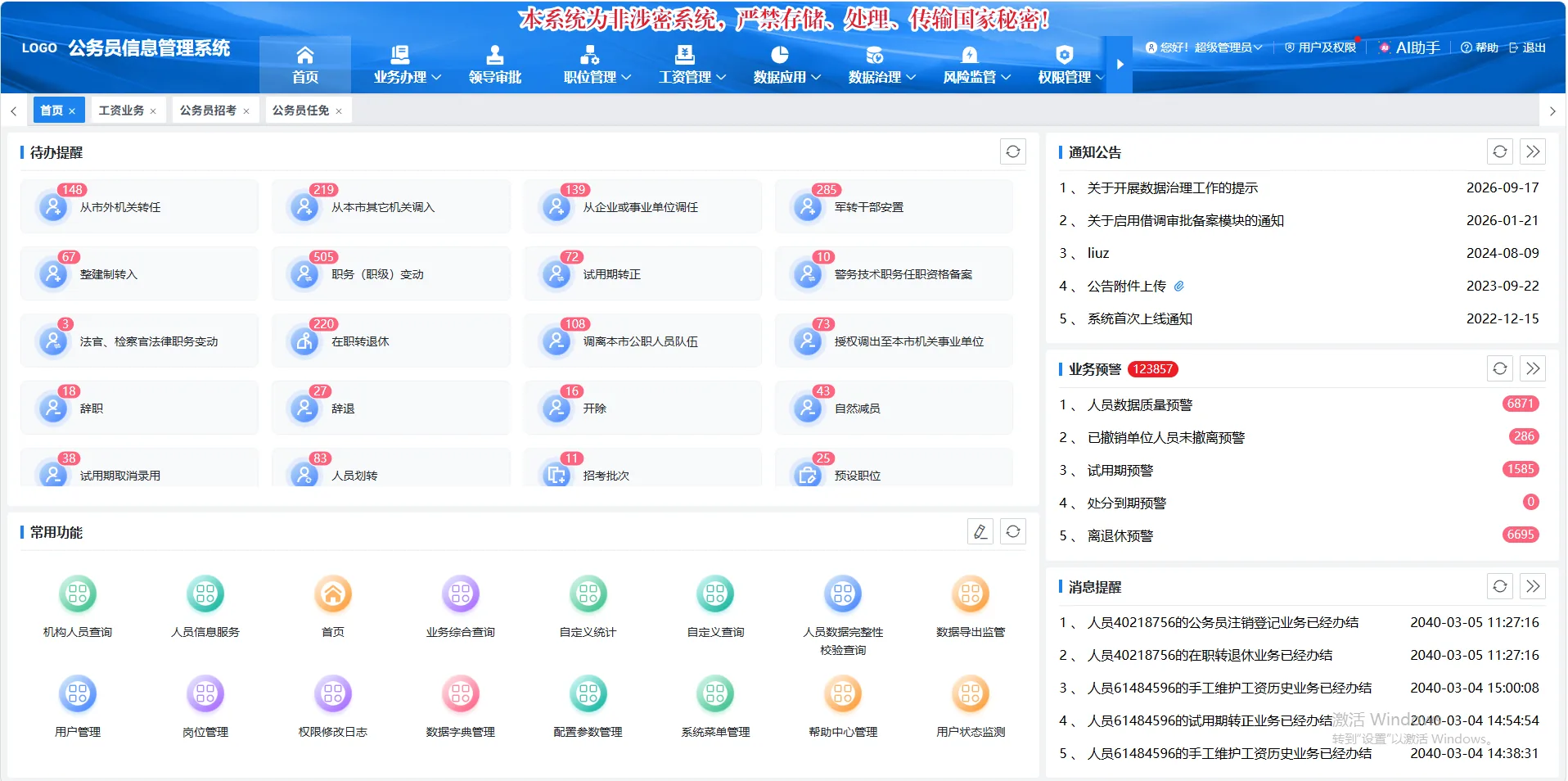The height and width of the screenshot is (781, 1568).
Task: Open 离退休预警 warning entry
Action: point(1299,535)
